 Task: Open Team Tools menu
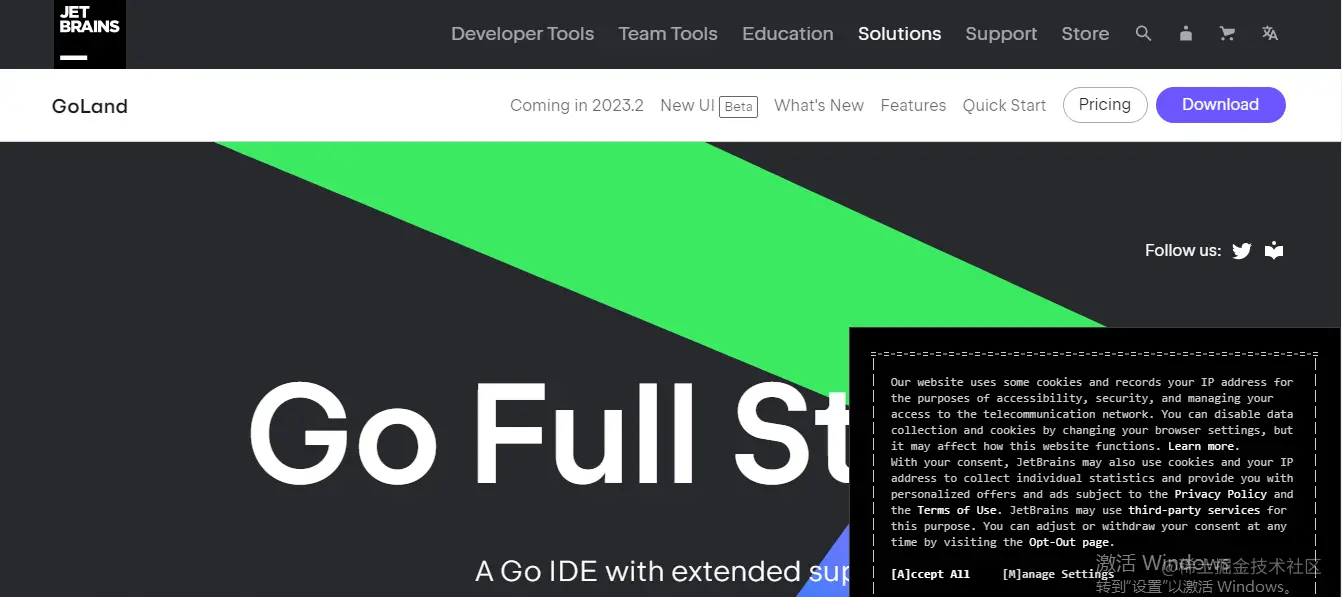point(668,34)
